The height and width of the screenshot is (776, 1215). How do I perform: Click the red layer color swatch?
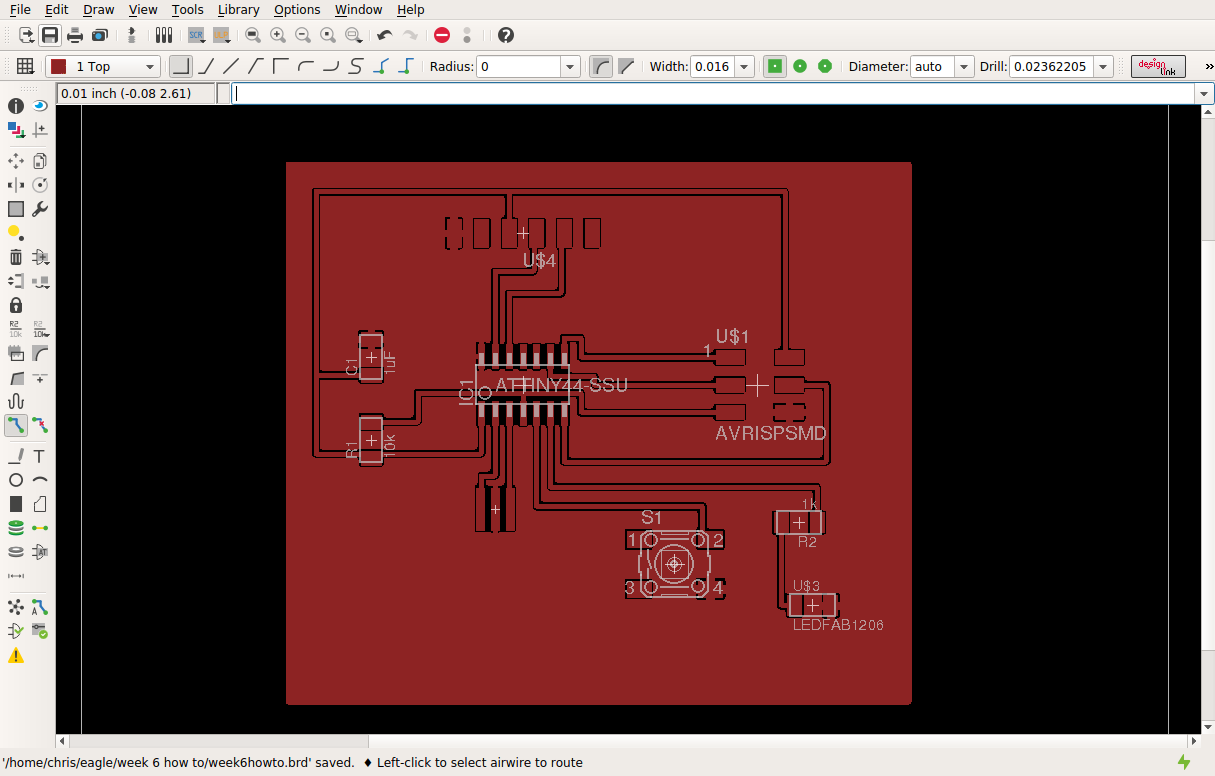59,66
